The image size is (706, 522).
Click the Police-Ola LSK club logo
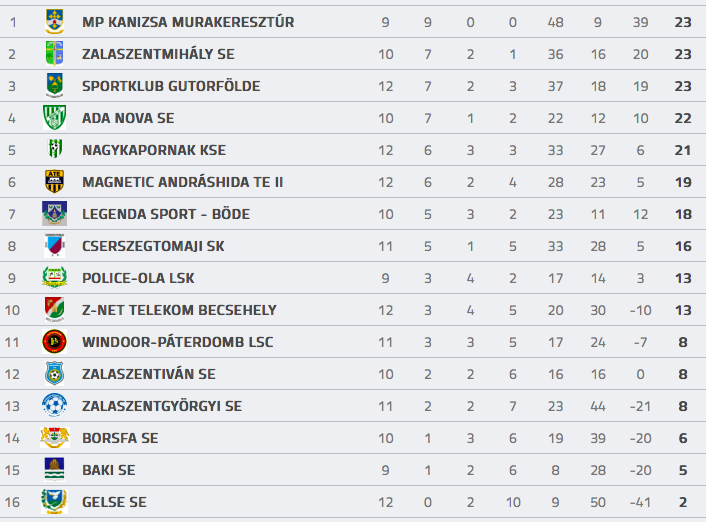coord(54,277)
